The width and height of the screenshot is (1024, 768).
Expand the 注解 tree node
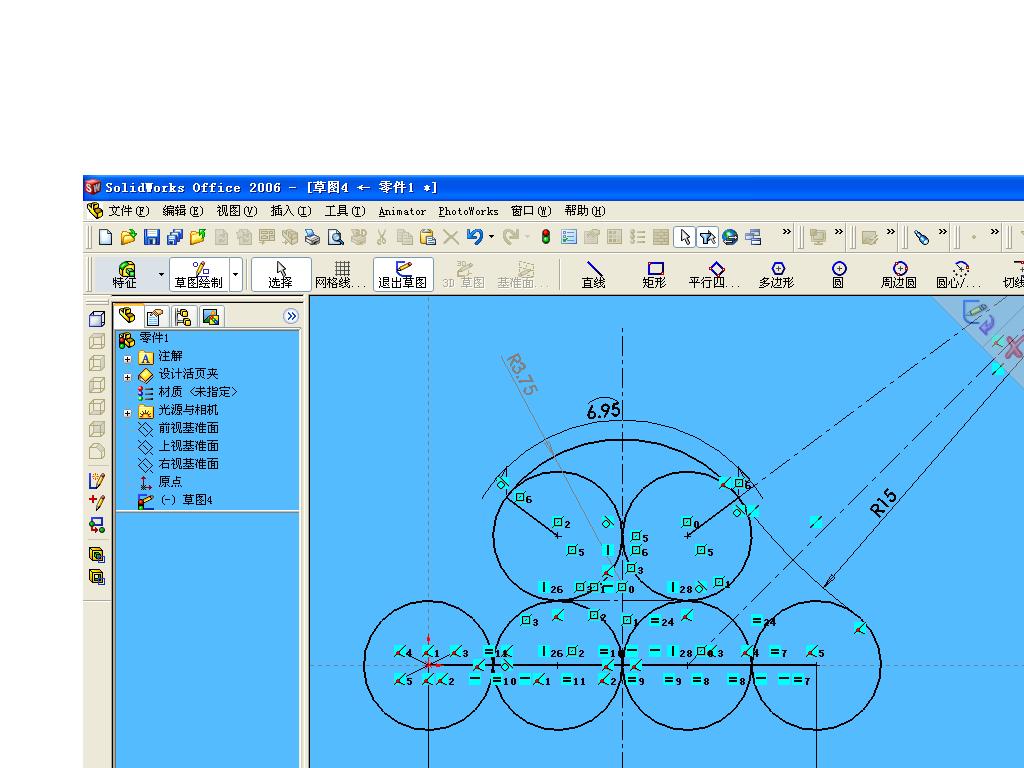[x=127, y=359]
